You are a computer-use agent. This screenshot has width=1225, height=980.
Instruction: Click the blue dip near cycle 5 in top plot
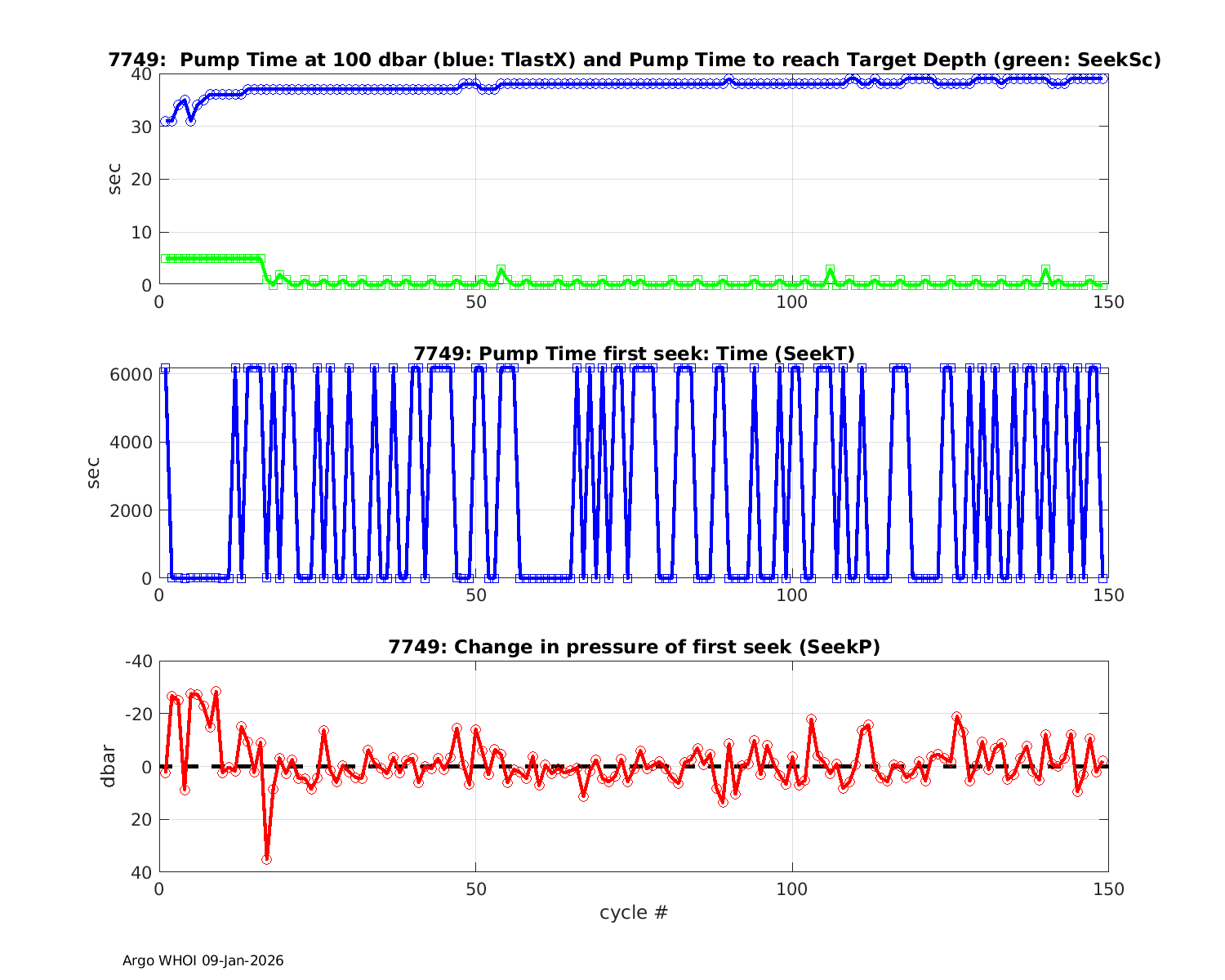tap(190, 120)
